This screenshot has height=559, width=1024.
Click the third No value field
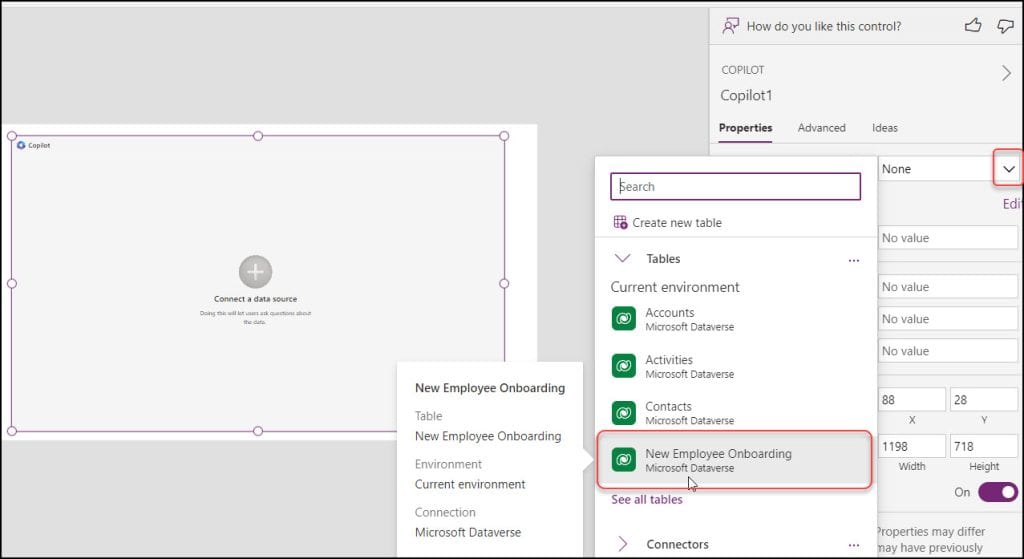point(948,319)
